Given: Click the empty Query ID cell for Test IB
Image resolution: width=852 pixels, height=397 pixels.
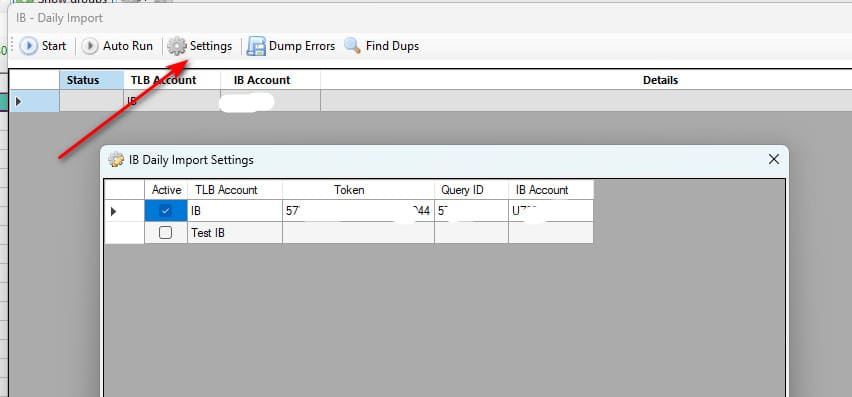Looking at the screenshot, I should click(x=471, y=232).
